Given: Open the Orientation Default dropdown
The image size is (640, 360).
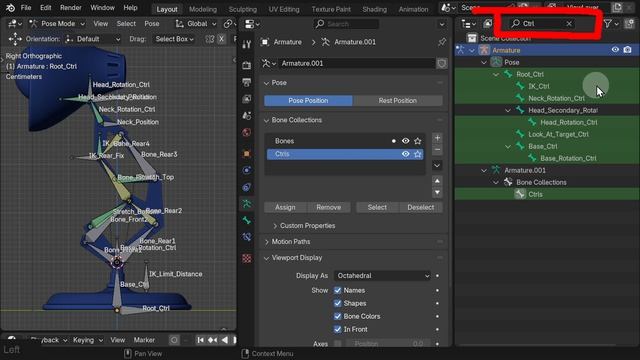Looking at the screenshot, I should (x=93, y=39).
